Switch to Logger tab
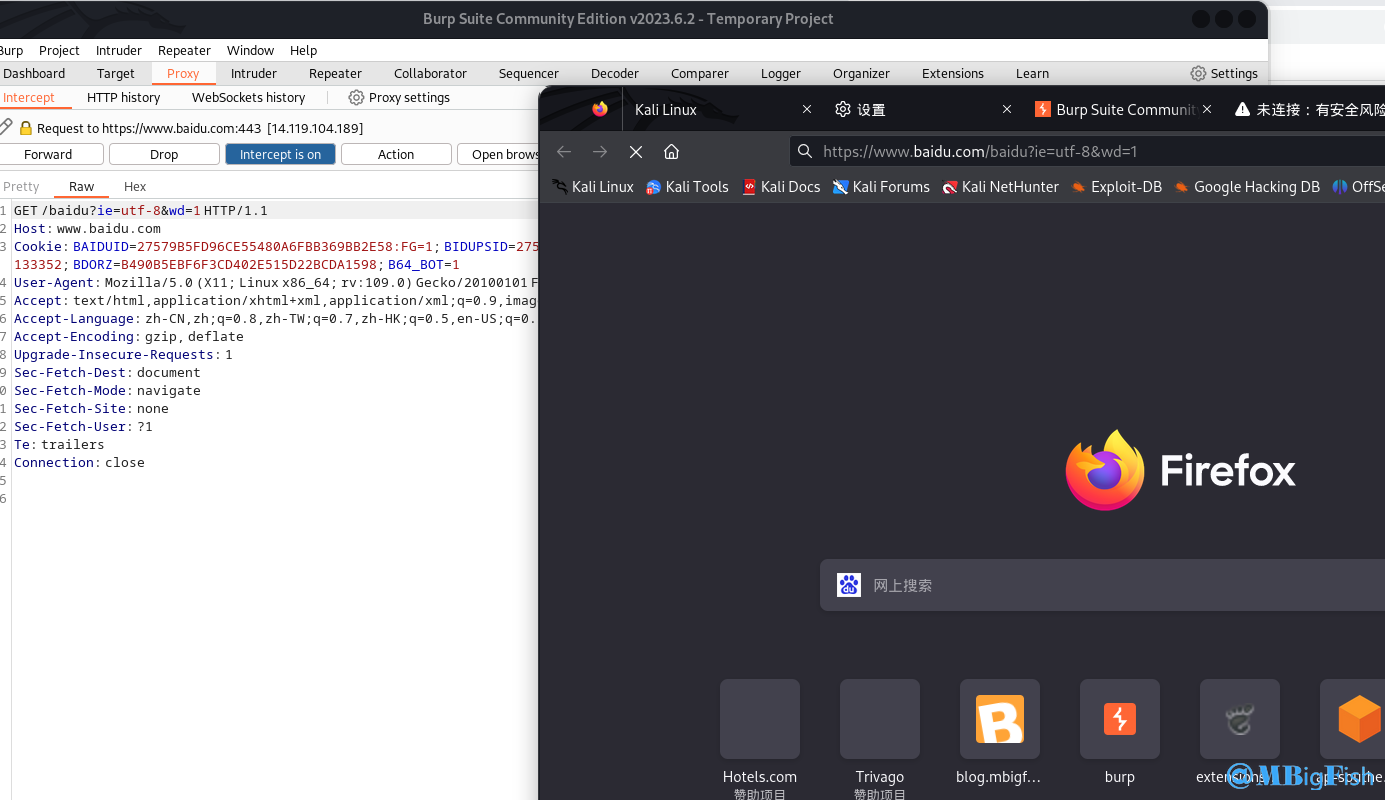1385x800 pixels. [781, 73]
